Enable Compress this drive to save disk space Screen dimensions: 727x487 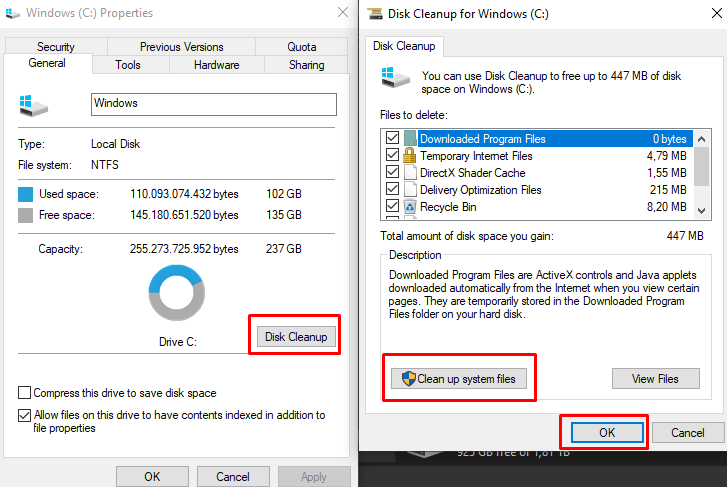click(x=25, y=392)
